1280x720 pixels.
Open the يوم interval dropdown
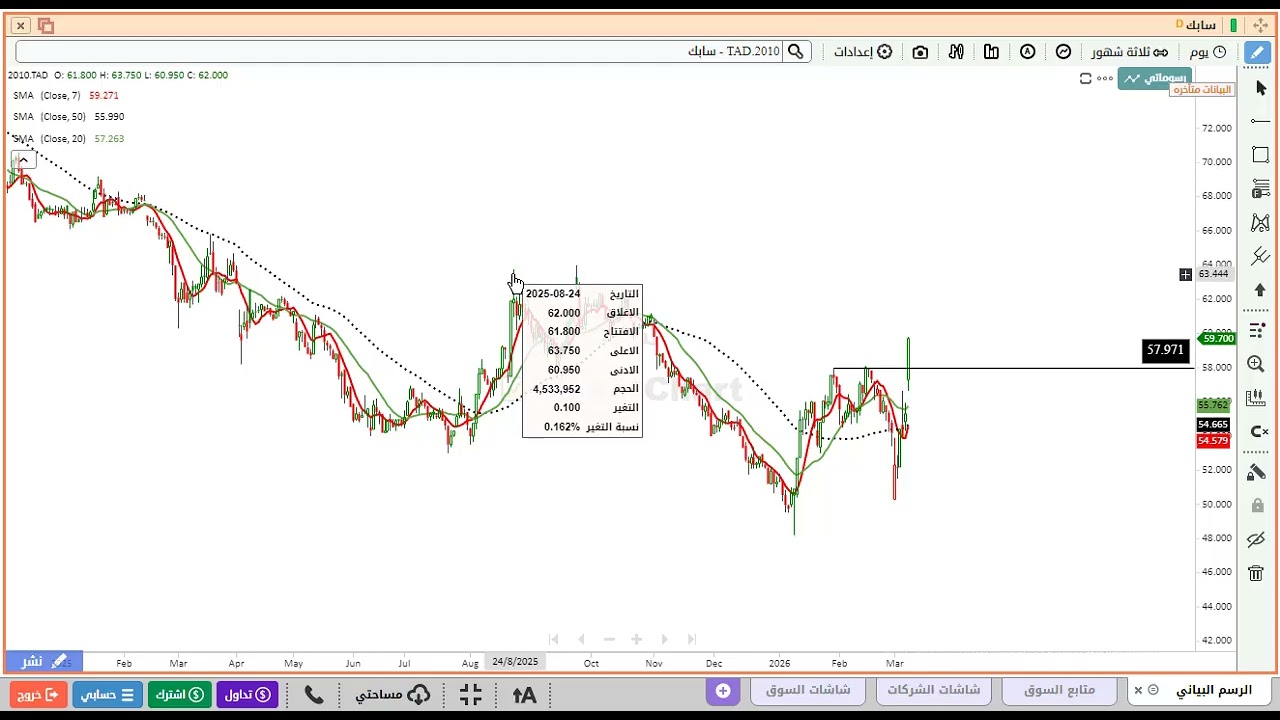click(1206, 52)
